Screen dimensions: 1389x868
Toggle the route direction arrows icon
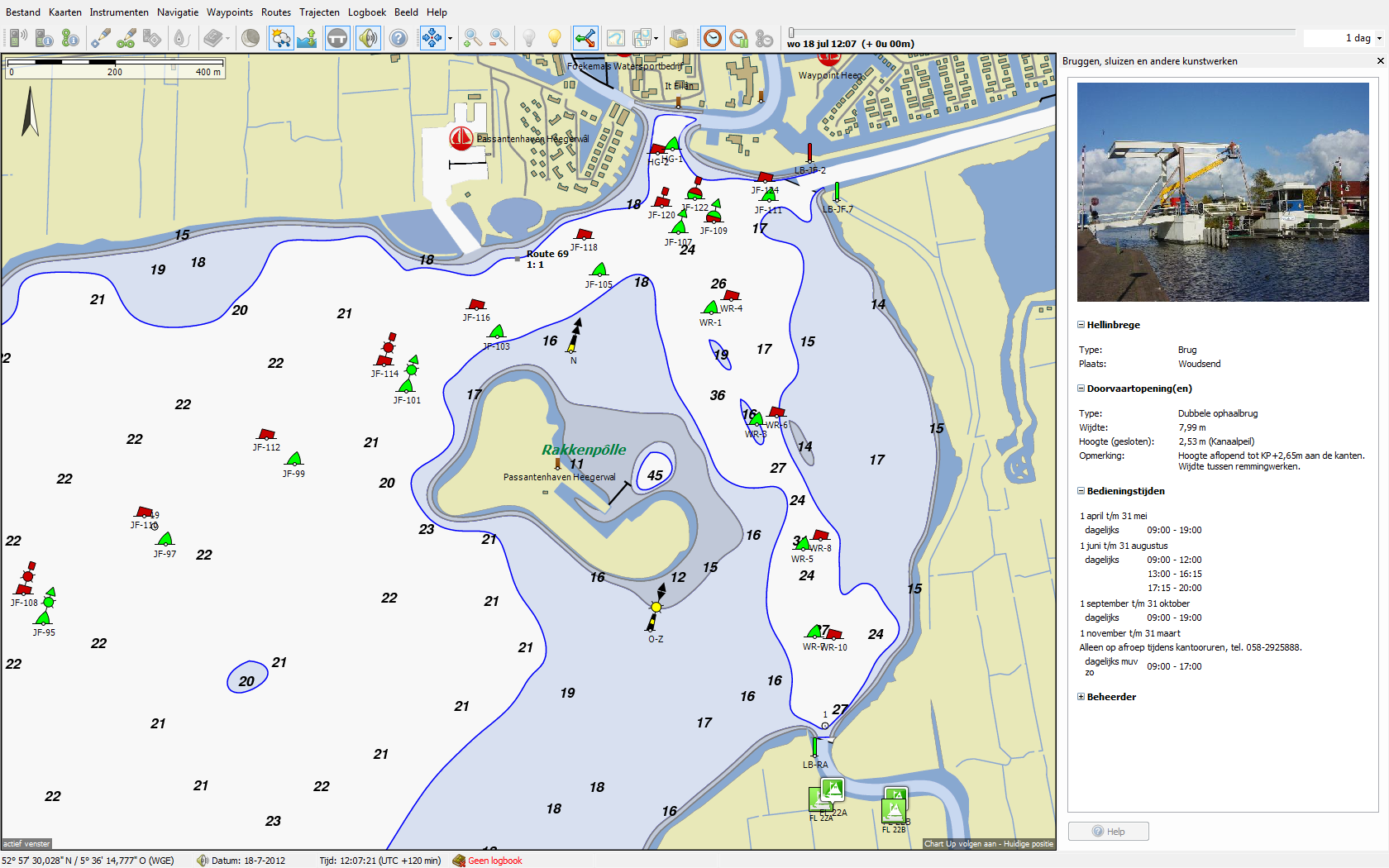pos(585,38)
